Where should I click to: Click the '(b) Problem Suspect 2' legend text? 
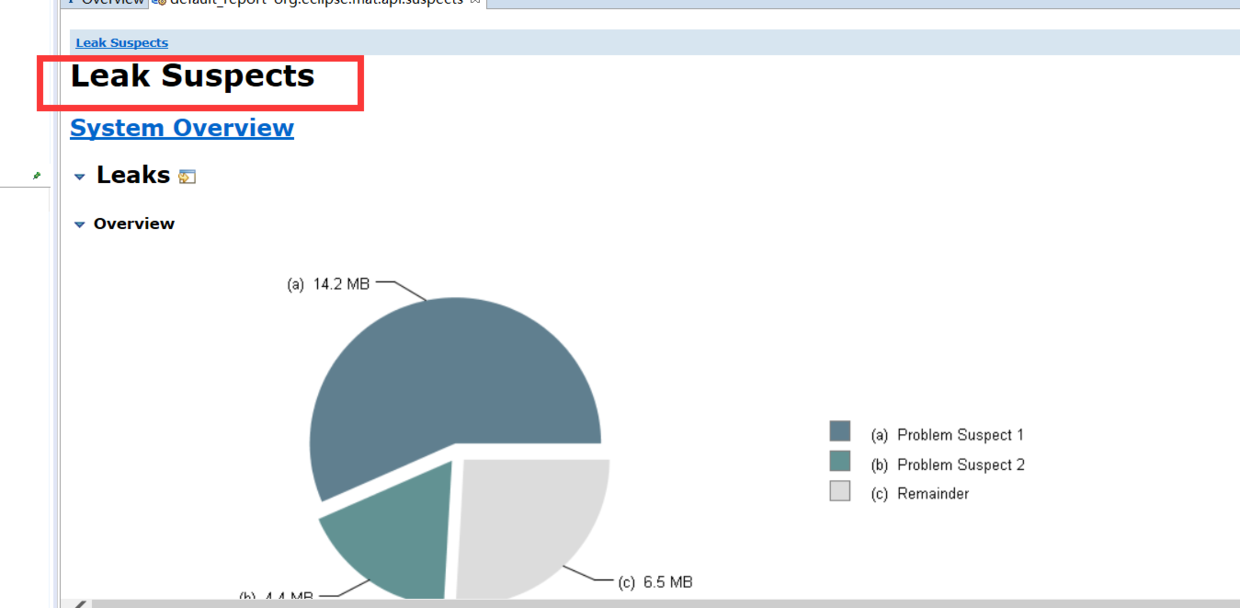click(947, 465)
